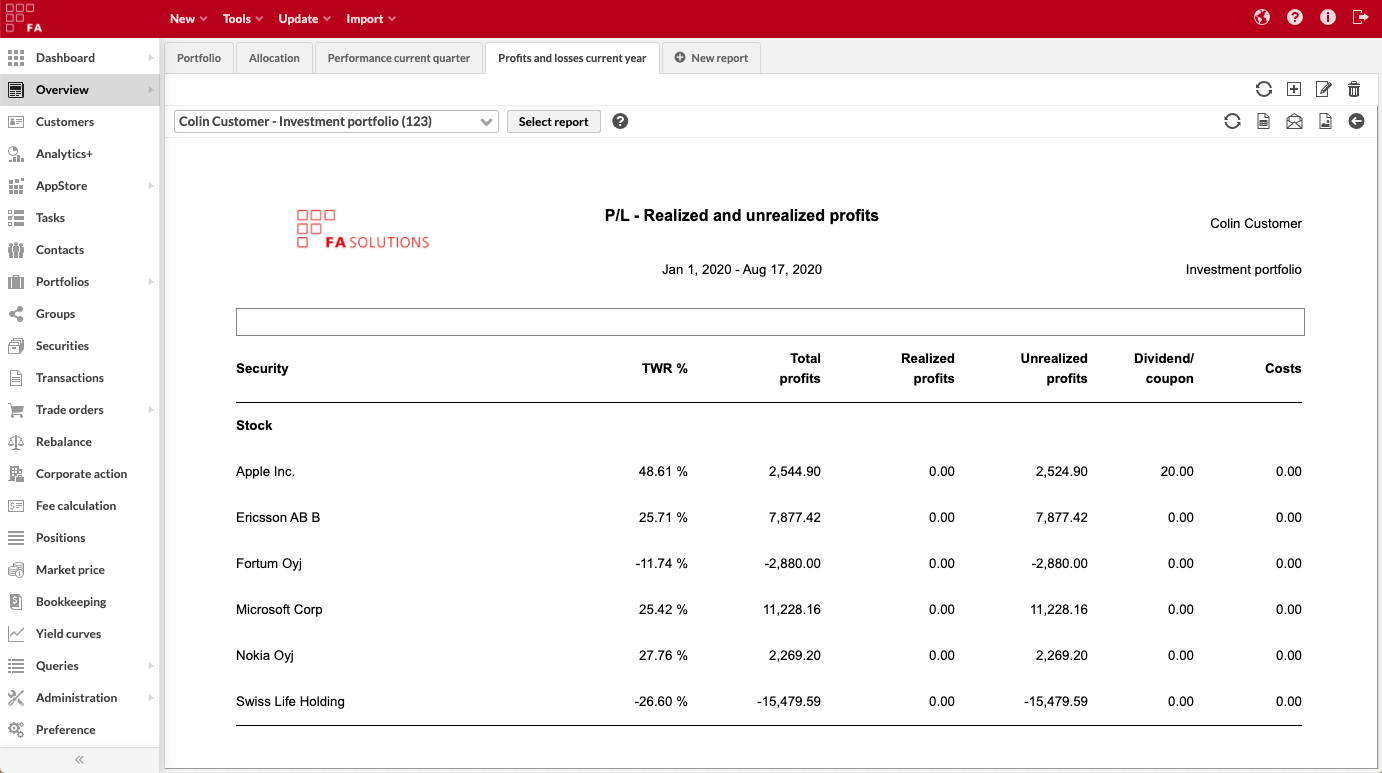Click the FA logo in the top-left corner
Image resolution: width=1382 pixels, height=773 pixels.
coord(23,18)
